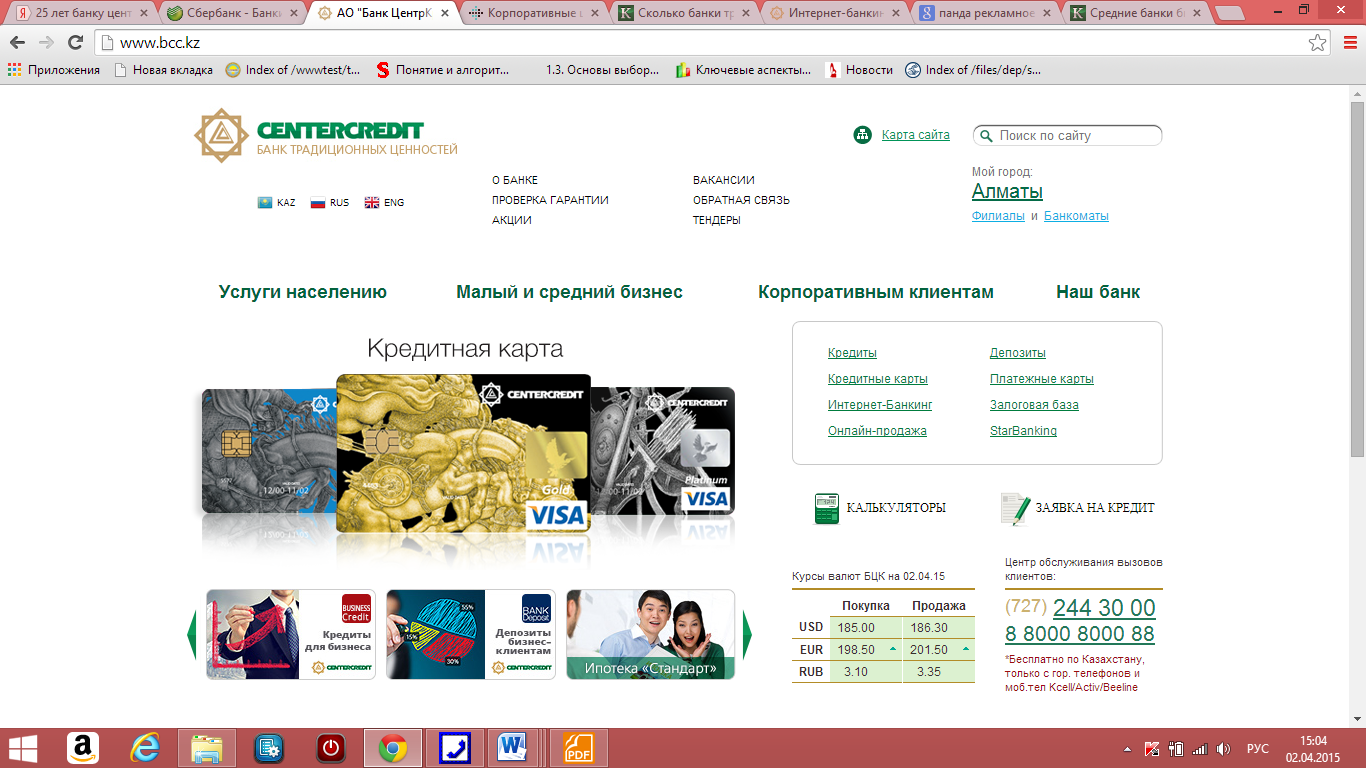Open 'ПРОВЕРКА ГАРАНТИИ' page
The image size is (1366, 768).
[x=550, y=200]
